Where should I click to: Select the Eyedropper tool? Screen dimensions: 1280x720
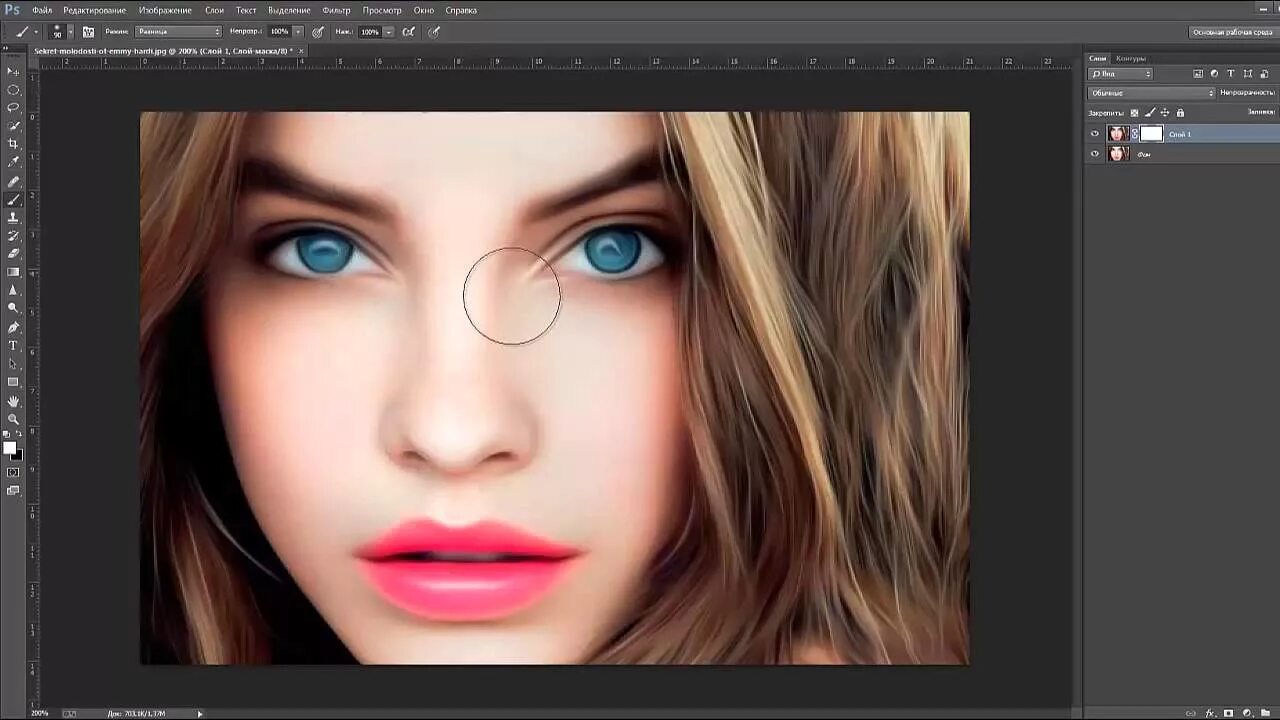pos(13,162)
